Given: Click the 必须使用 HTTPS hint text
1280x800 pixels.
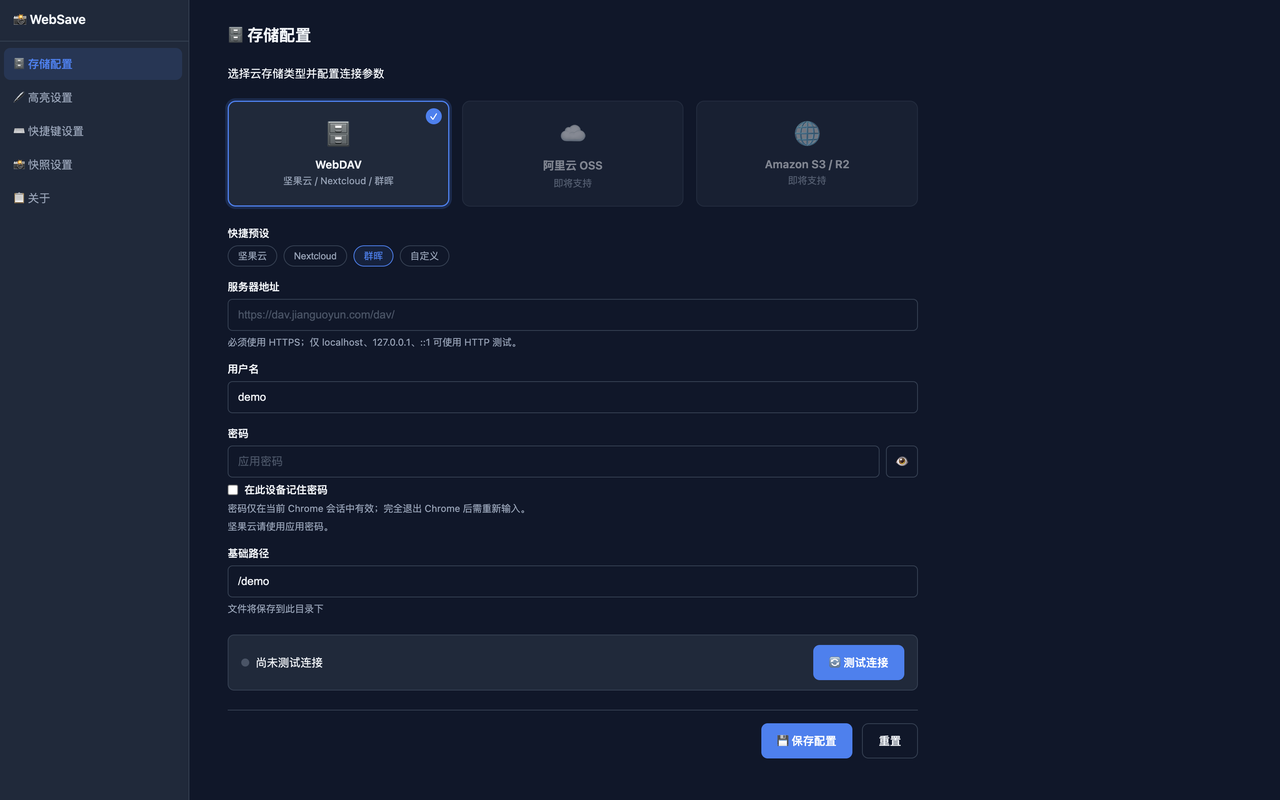Looking at the screenshot, I should click(373, 342).
